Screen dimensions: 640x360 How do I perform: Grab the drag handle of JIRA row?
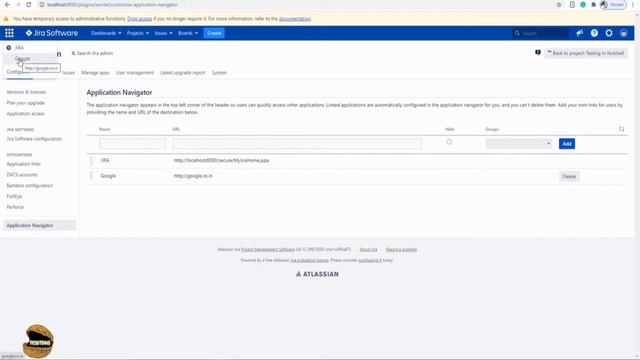coord(91,160)
